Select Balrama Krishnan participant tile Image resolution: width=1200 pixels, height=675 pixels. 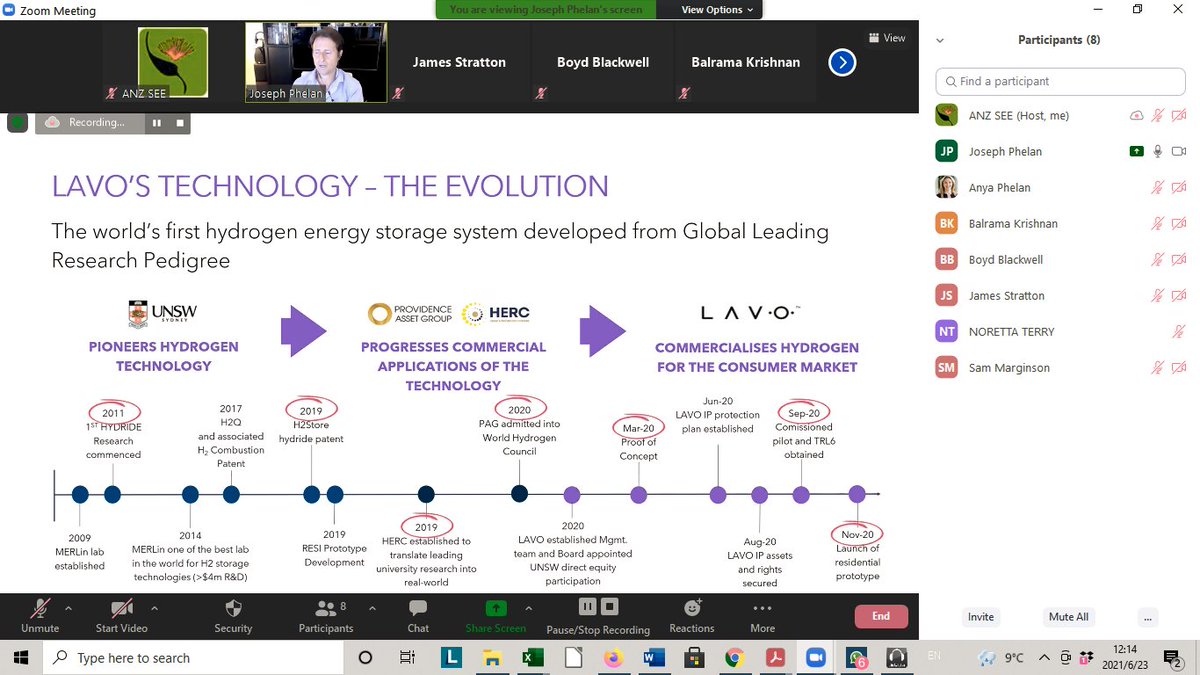[x=745, y=62]
